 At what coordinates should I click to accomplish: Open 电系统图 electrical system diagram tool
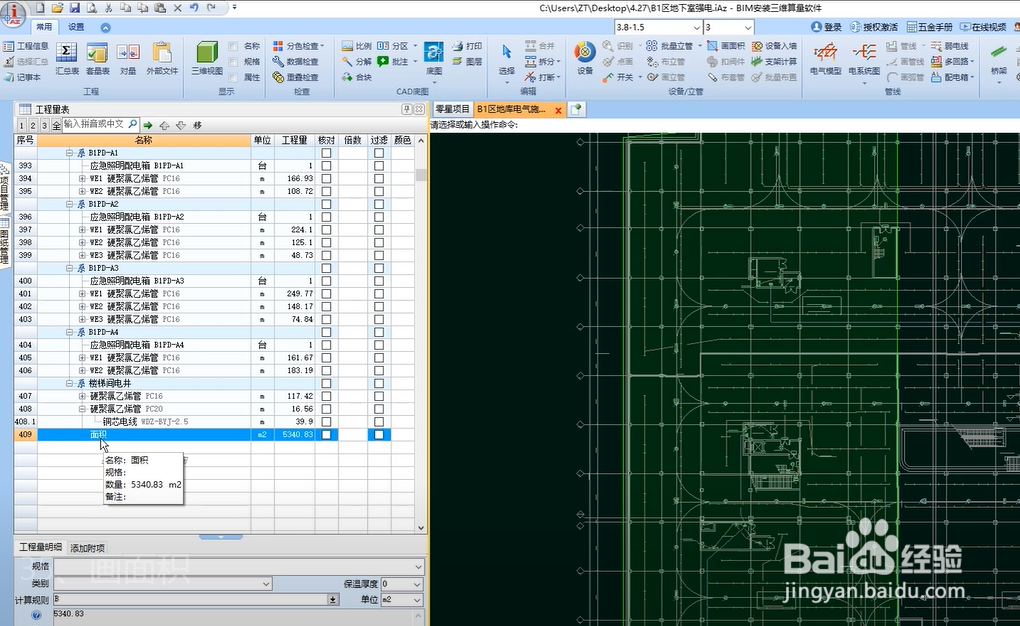click(x=864, y=59)
